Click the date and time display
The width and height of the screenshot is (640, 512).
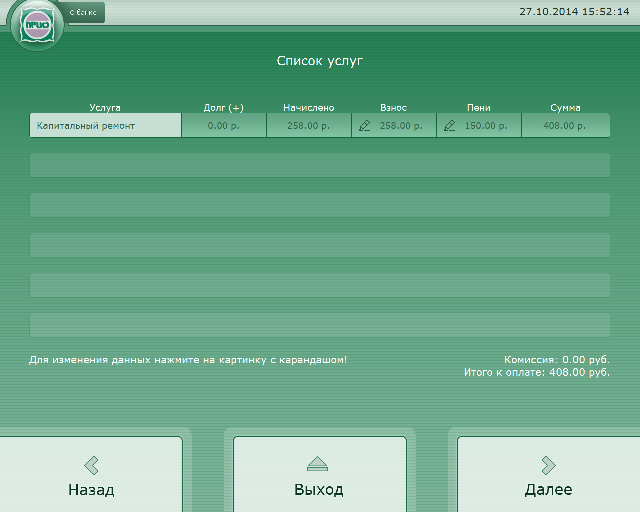point(574,12)
